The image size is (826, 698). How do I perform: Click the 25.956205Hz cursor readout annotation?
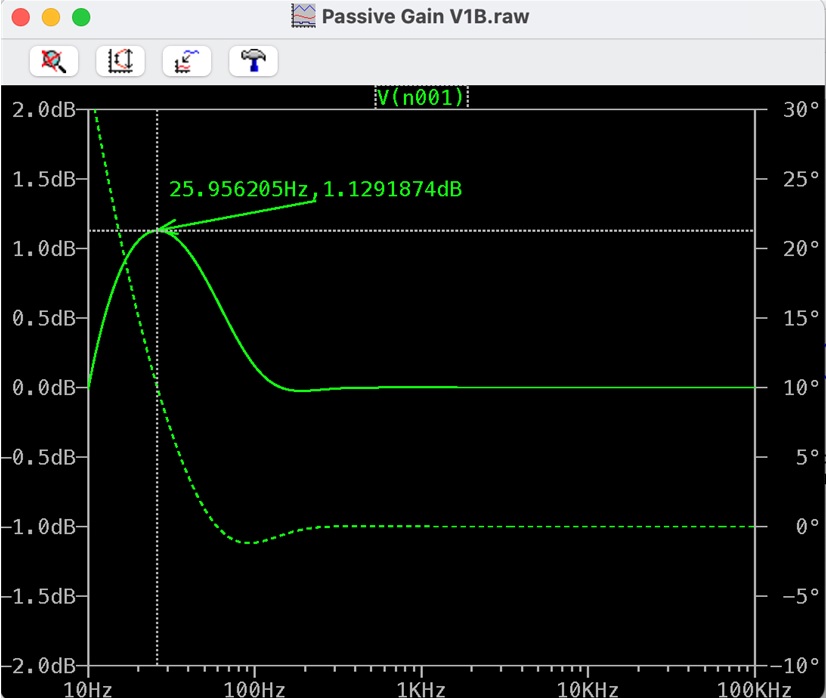315,189
